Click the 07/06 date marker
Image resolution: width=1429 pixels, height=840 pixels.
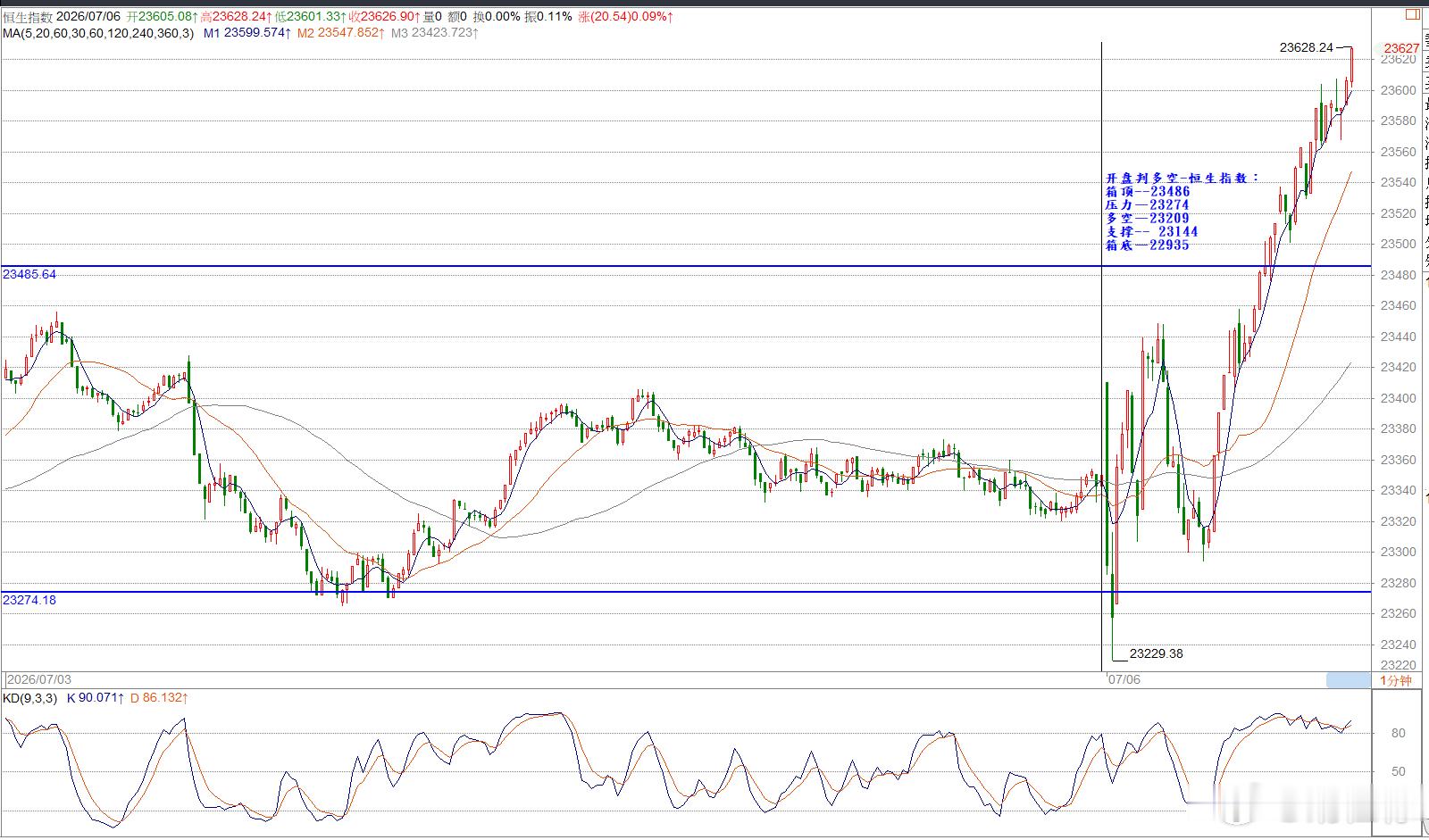coord(1124,679)
